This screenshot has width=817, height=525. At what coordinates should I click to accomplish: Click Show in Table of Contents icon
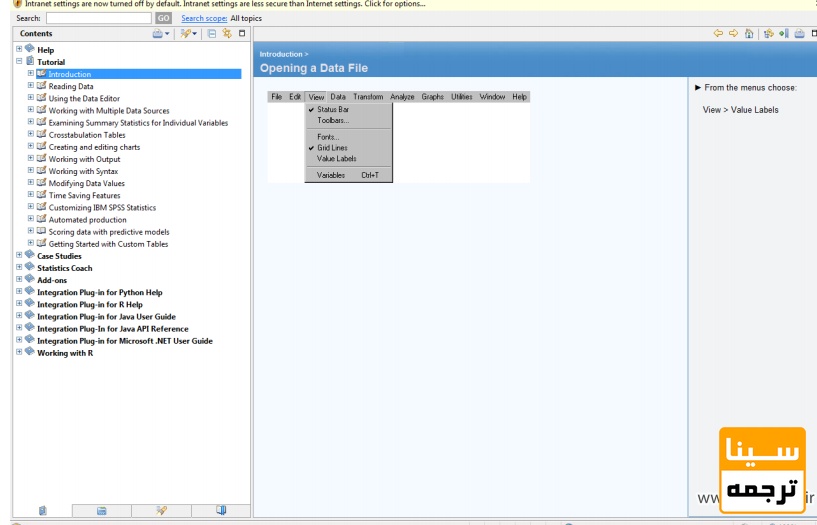click(x=768, y=33)
